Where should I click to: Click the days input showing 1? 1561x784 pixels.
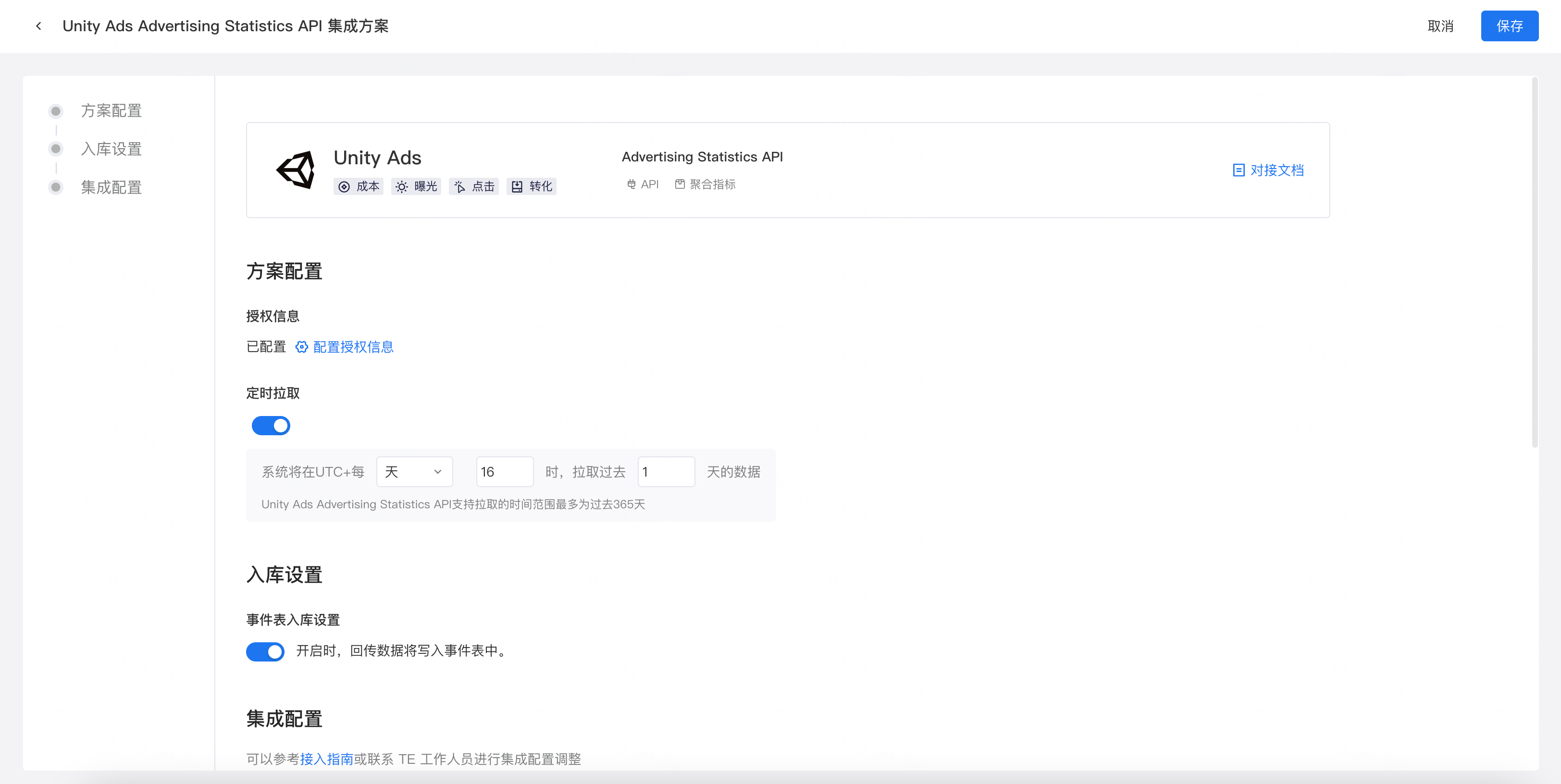coord(666,471)
